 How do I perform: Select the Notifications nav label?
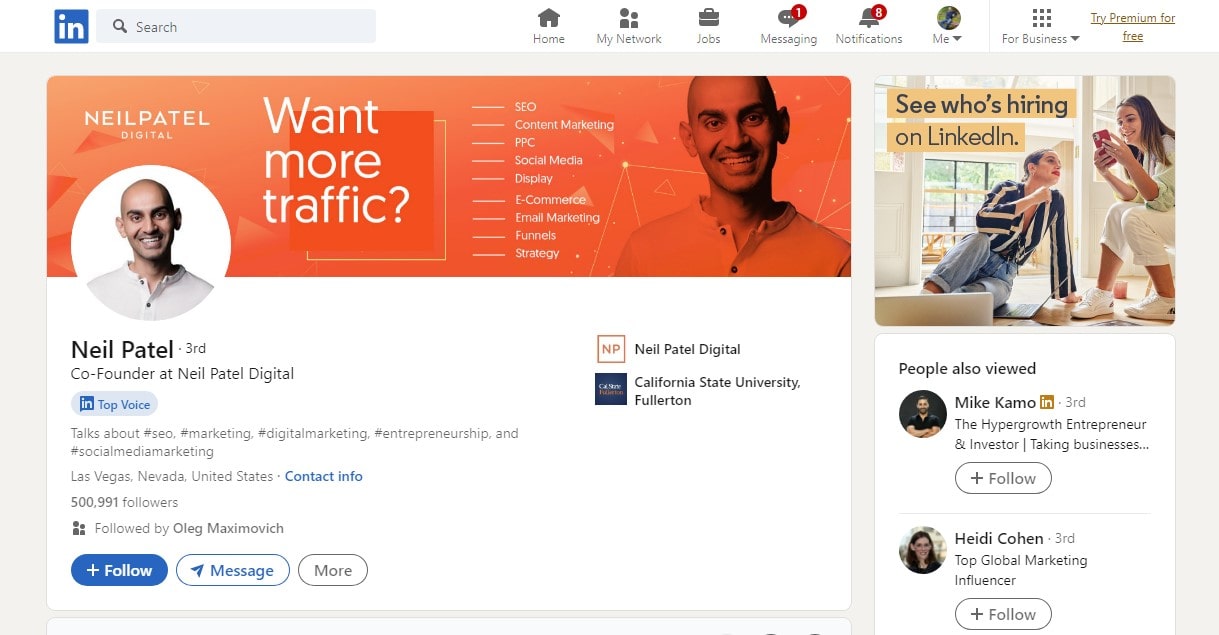[x=869, y=39]
